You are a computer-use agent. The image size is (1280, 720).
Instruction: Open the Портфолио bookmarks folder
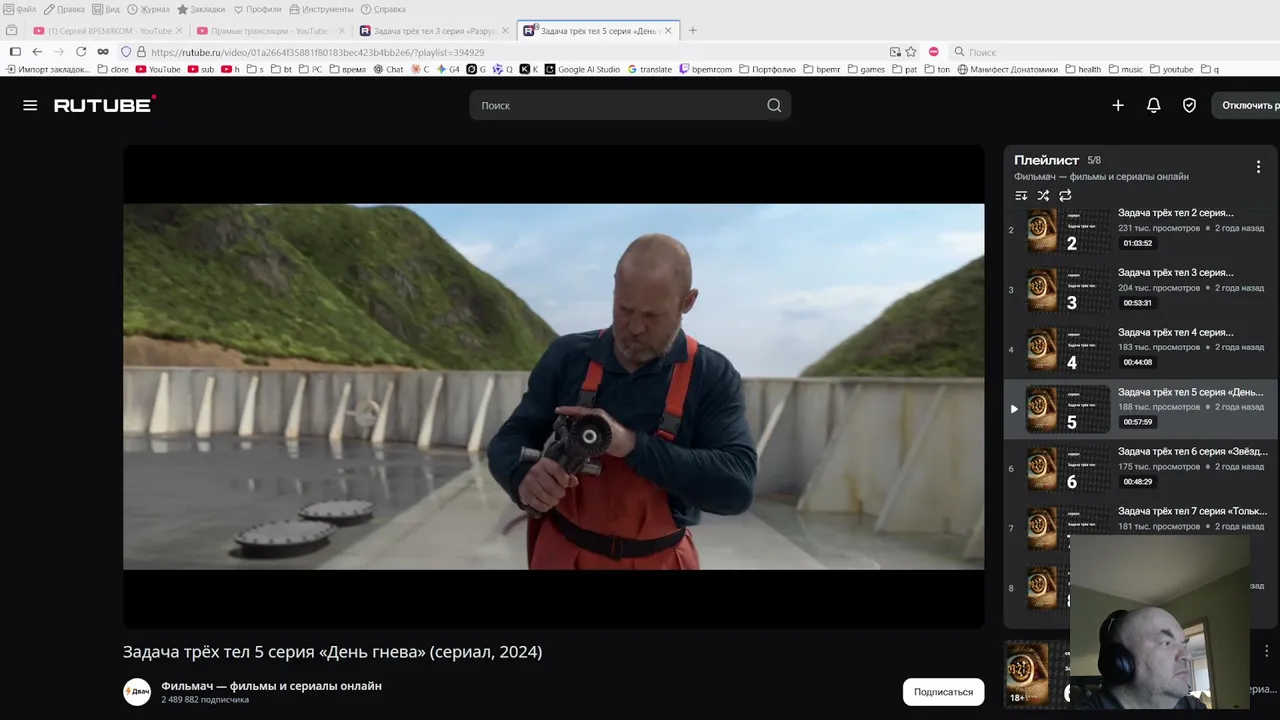pyautogui.click(x=767, y=70)
